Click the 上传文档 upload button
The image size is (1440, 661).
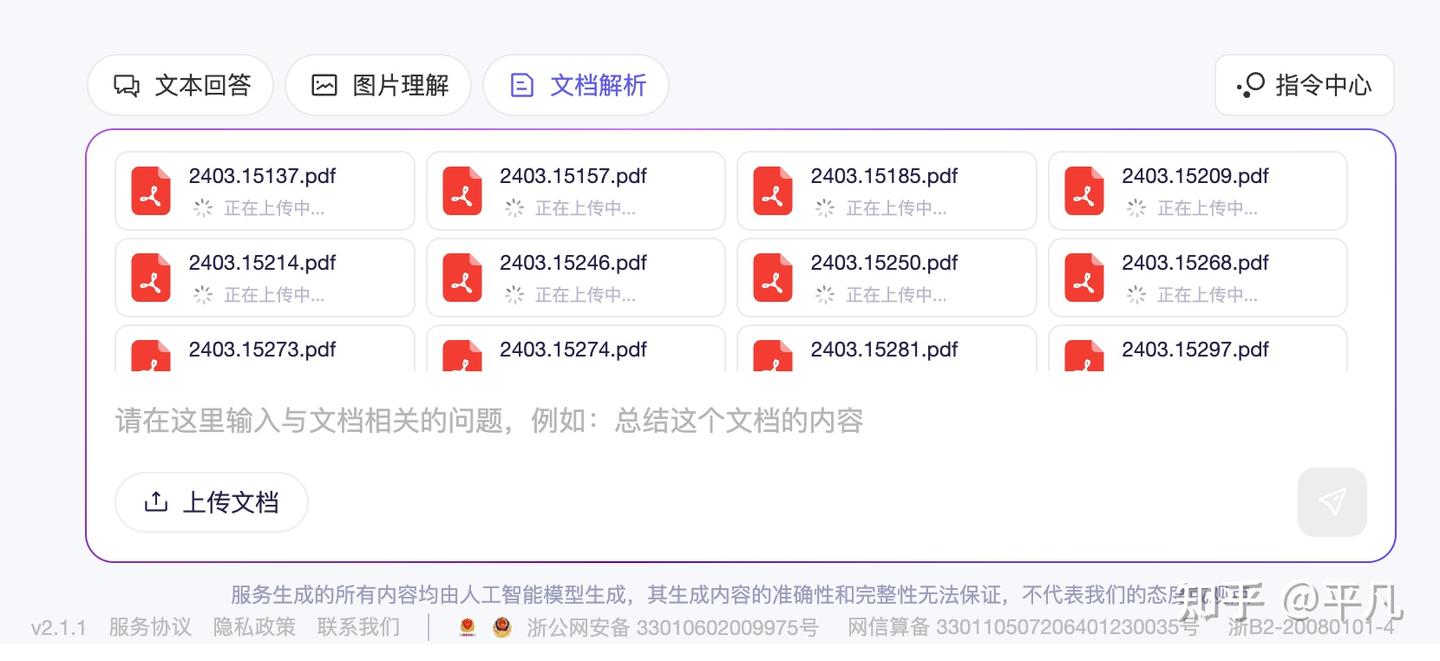coord(212,502)
